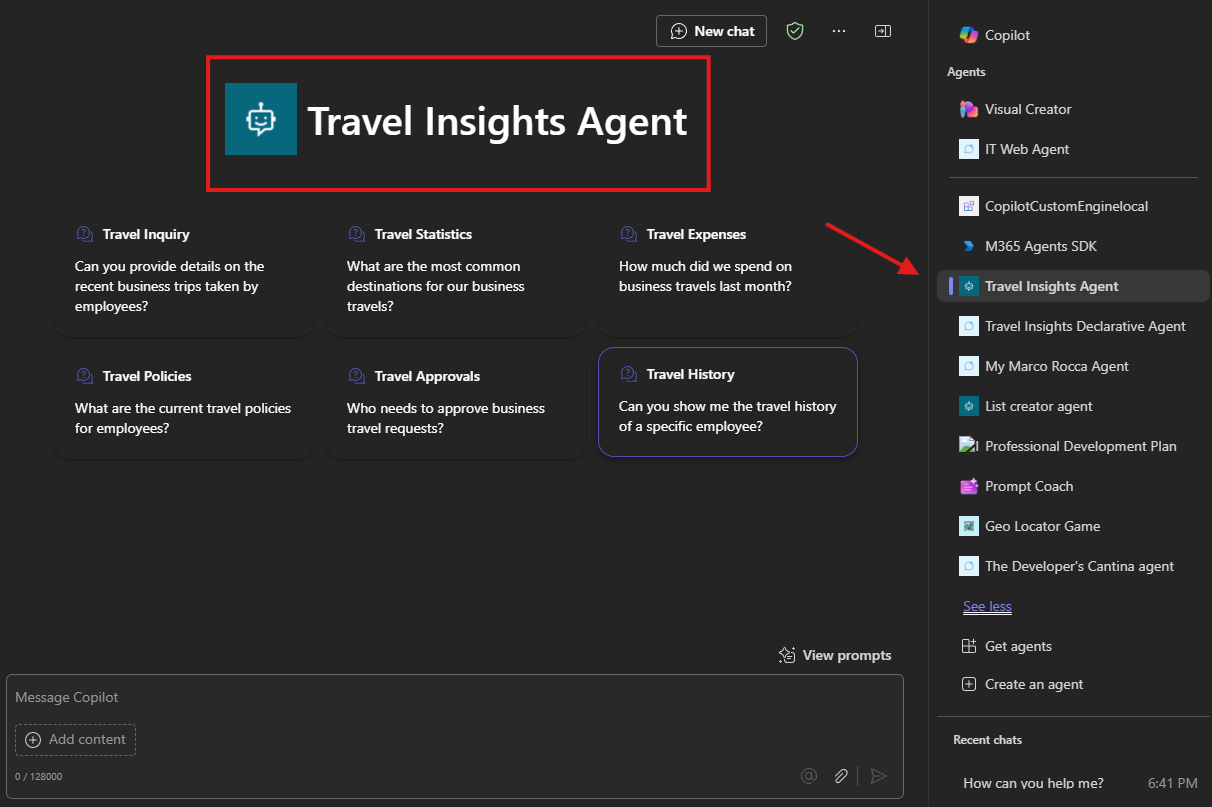Click 'Can you provide details' prompt text
1212x807 pixels.
(x=170, y=286)
